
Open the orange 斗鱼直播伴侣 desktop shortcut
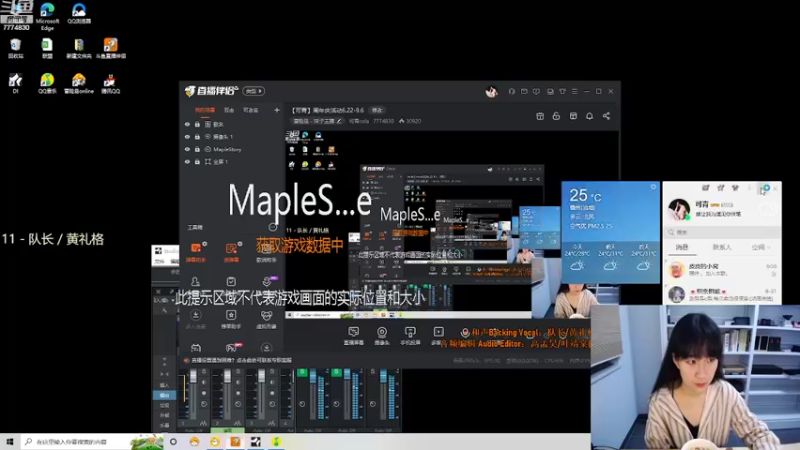pos(111,48)
